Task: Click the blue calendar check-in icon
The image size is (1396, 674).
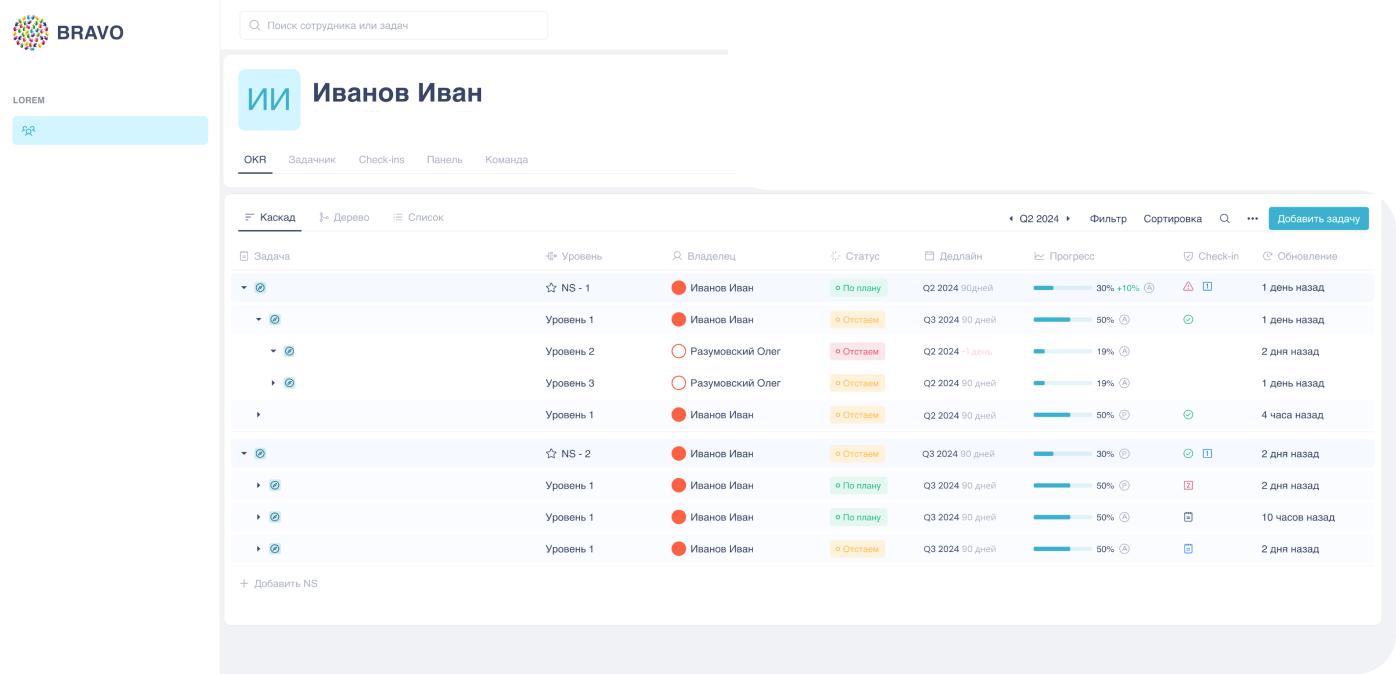Action: click(x=1188, y=549)
